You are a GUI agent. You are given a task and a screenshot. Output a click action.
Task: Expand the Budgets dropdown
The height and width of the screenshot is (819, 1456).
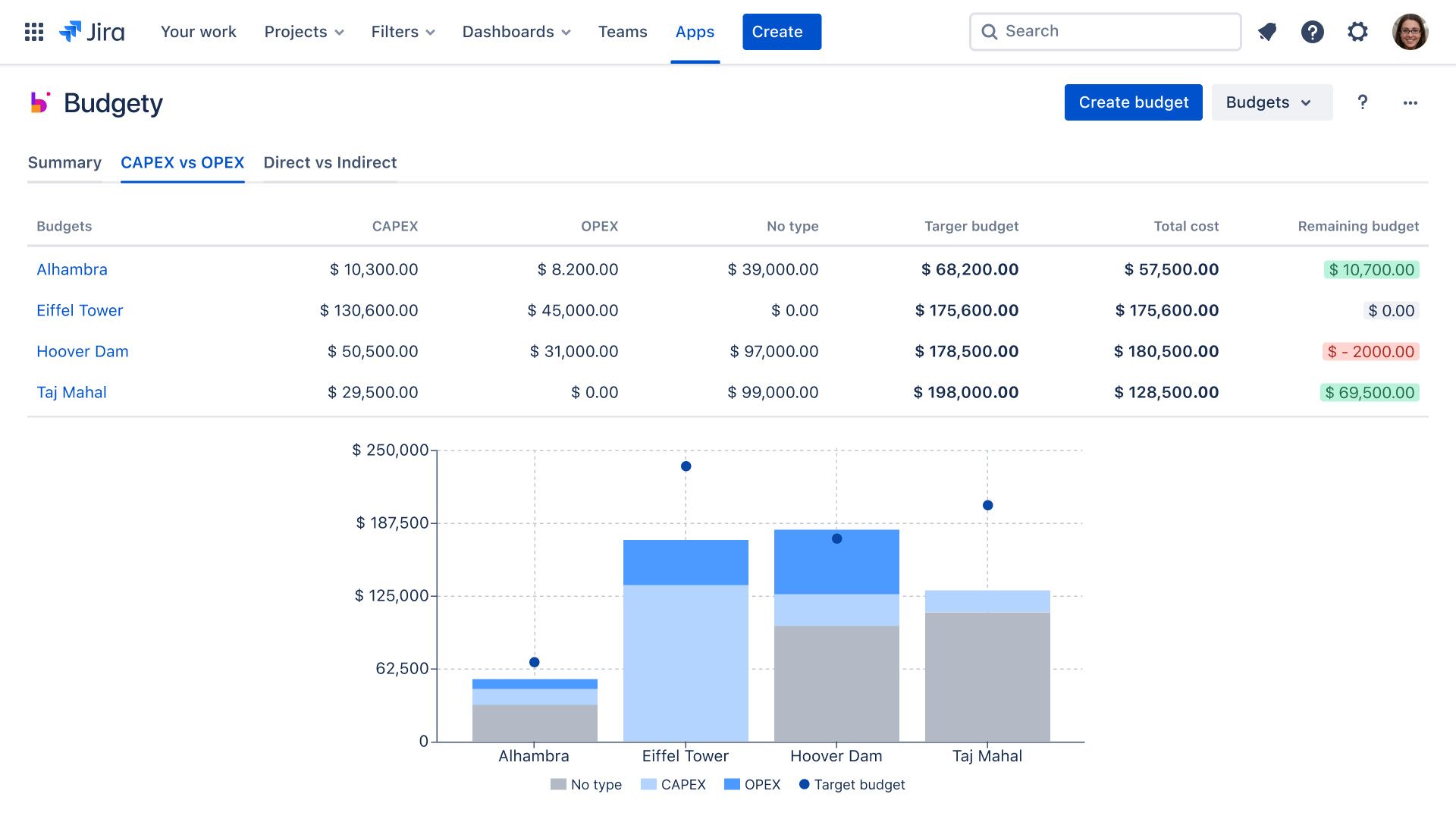1272,102
